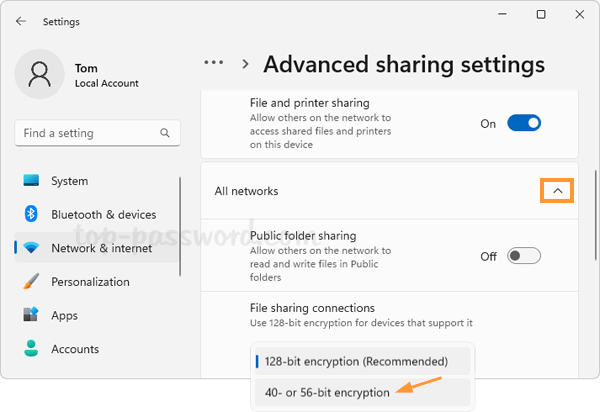Click the Apps icon in sidebar

31,316
